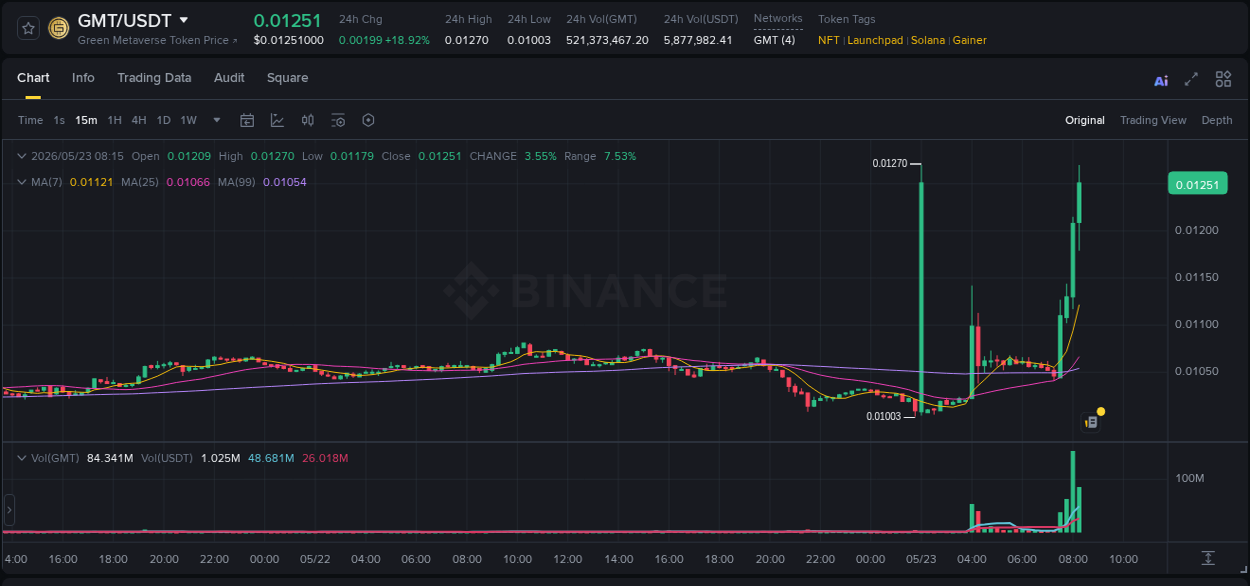Open the go-to-date calendar icon
The width and height of the screenshot is (1250, 586).
tap(247, 120)
